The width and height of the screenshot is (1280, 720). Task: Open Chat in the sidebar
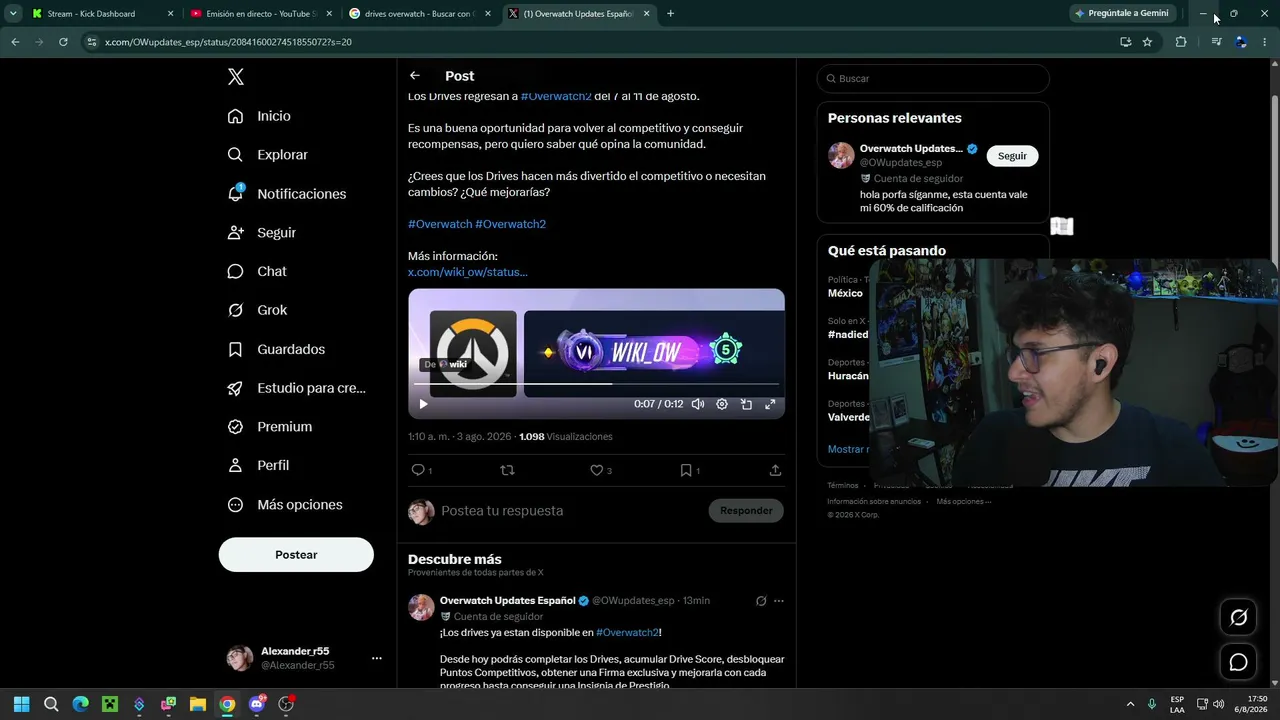tap(256, 271)
